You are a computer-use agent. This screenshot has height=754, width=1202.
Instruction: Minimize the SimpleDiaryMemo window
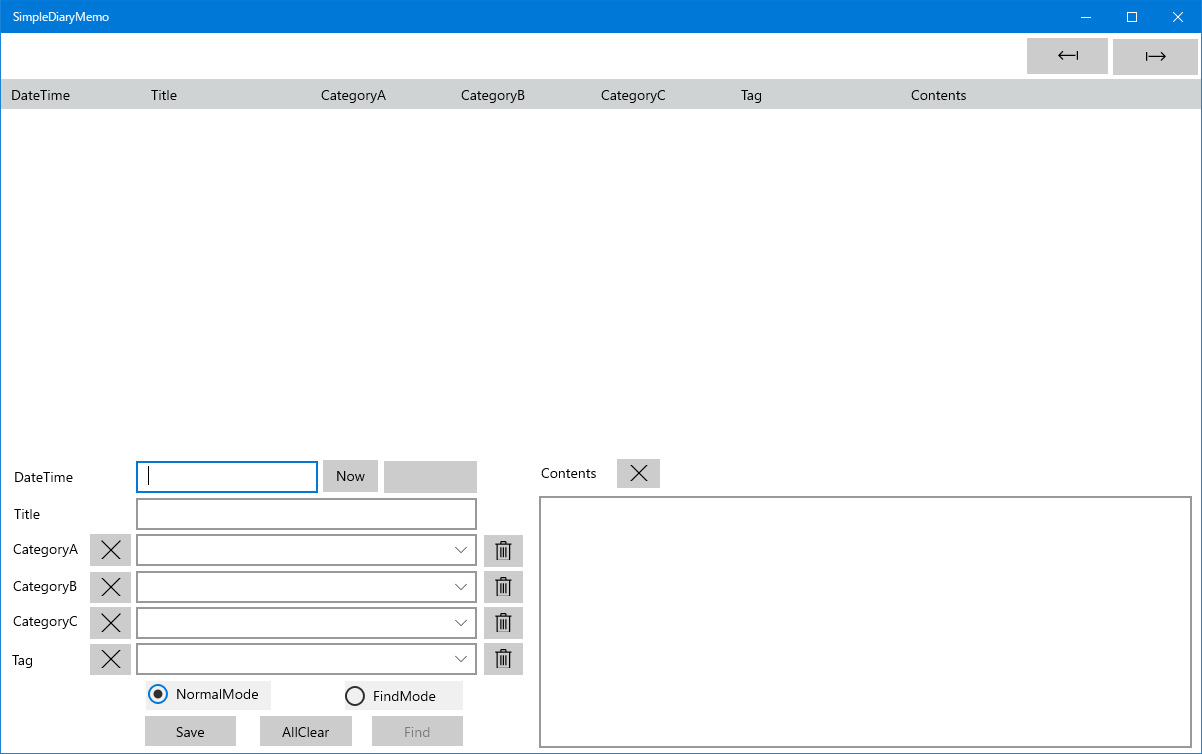1086,17
